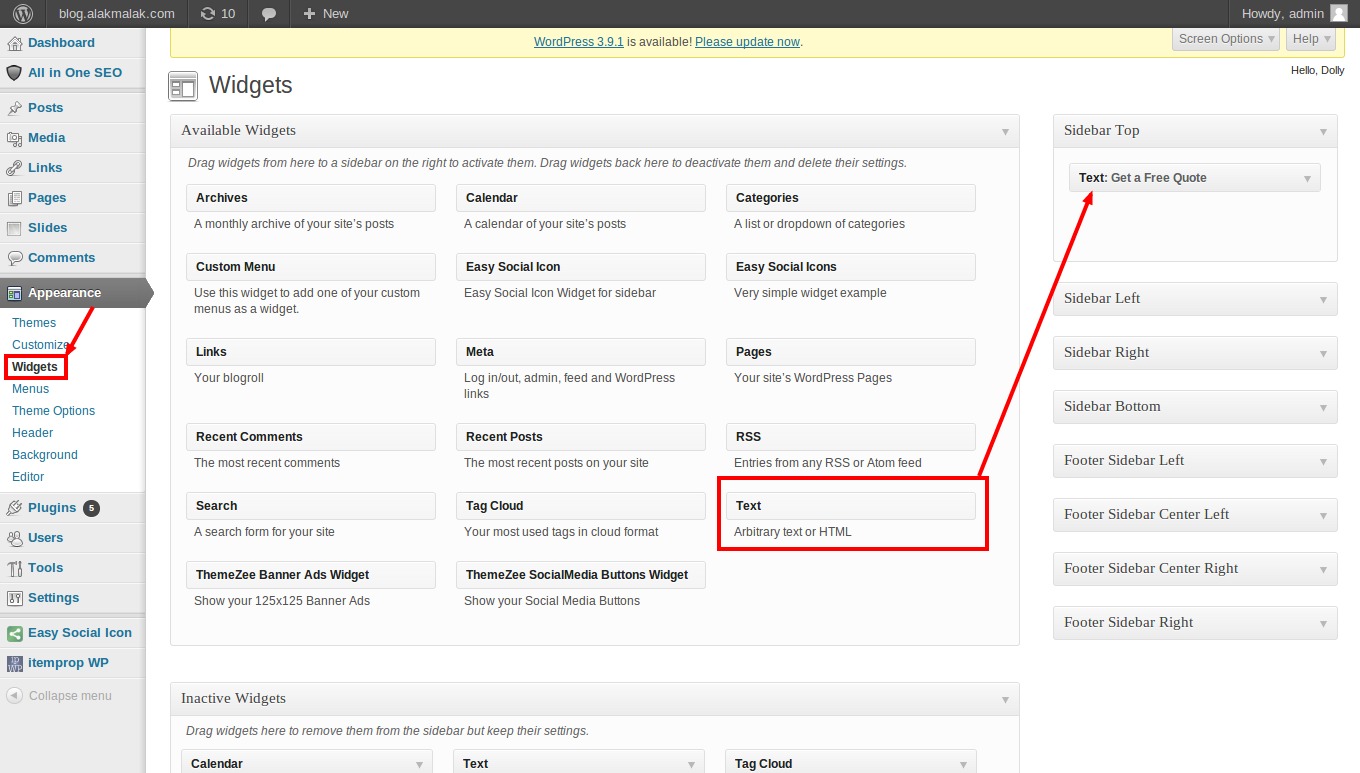Click the WordPress logo in the admin bar
1360x773 pixels.
(20, 13)
